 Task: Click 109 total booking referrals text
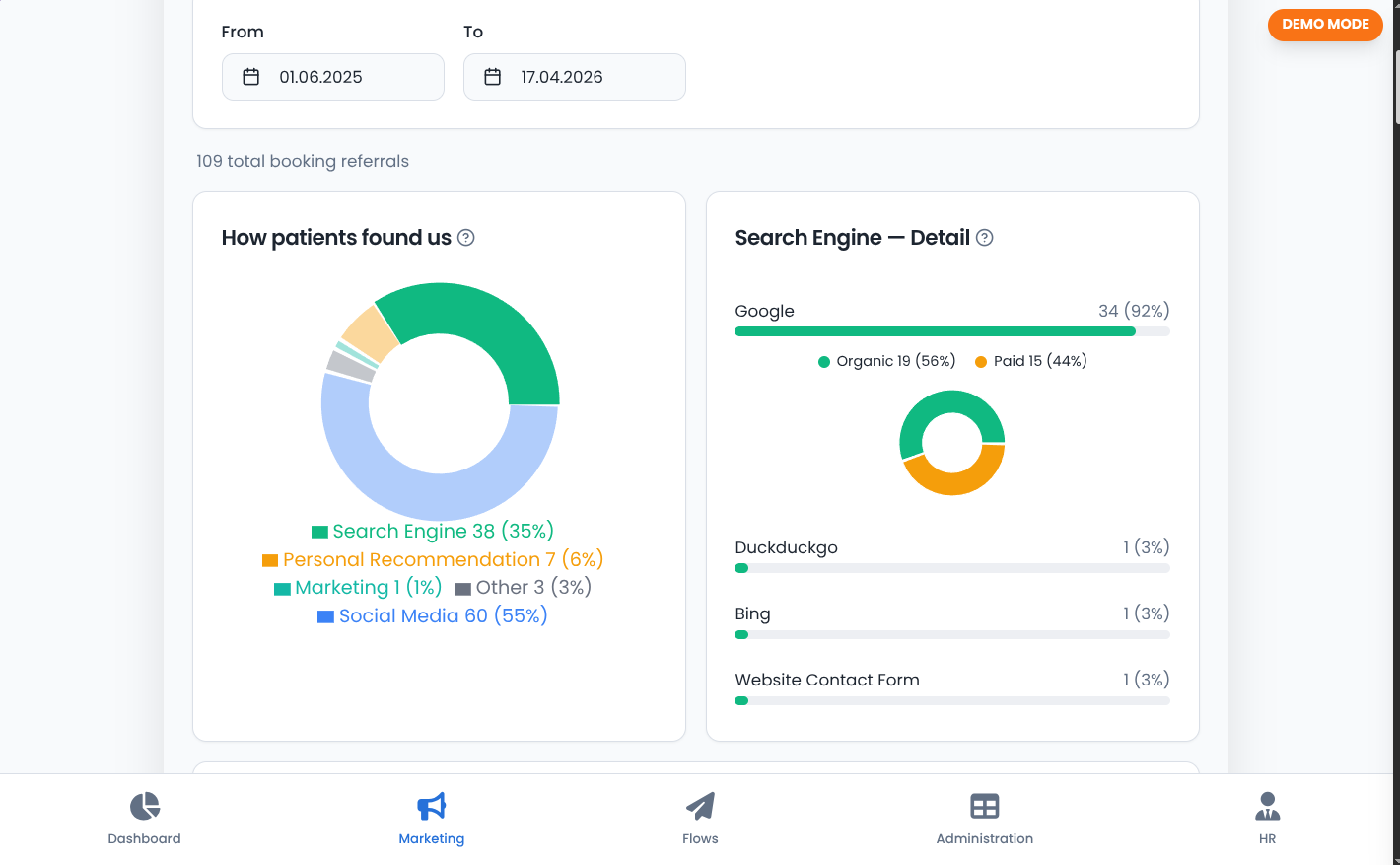303,162
